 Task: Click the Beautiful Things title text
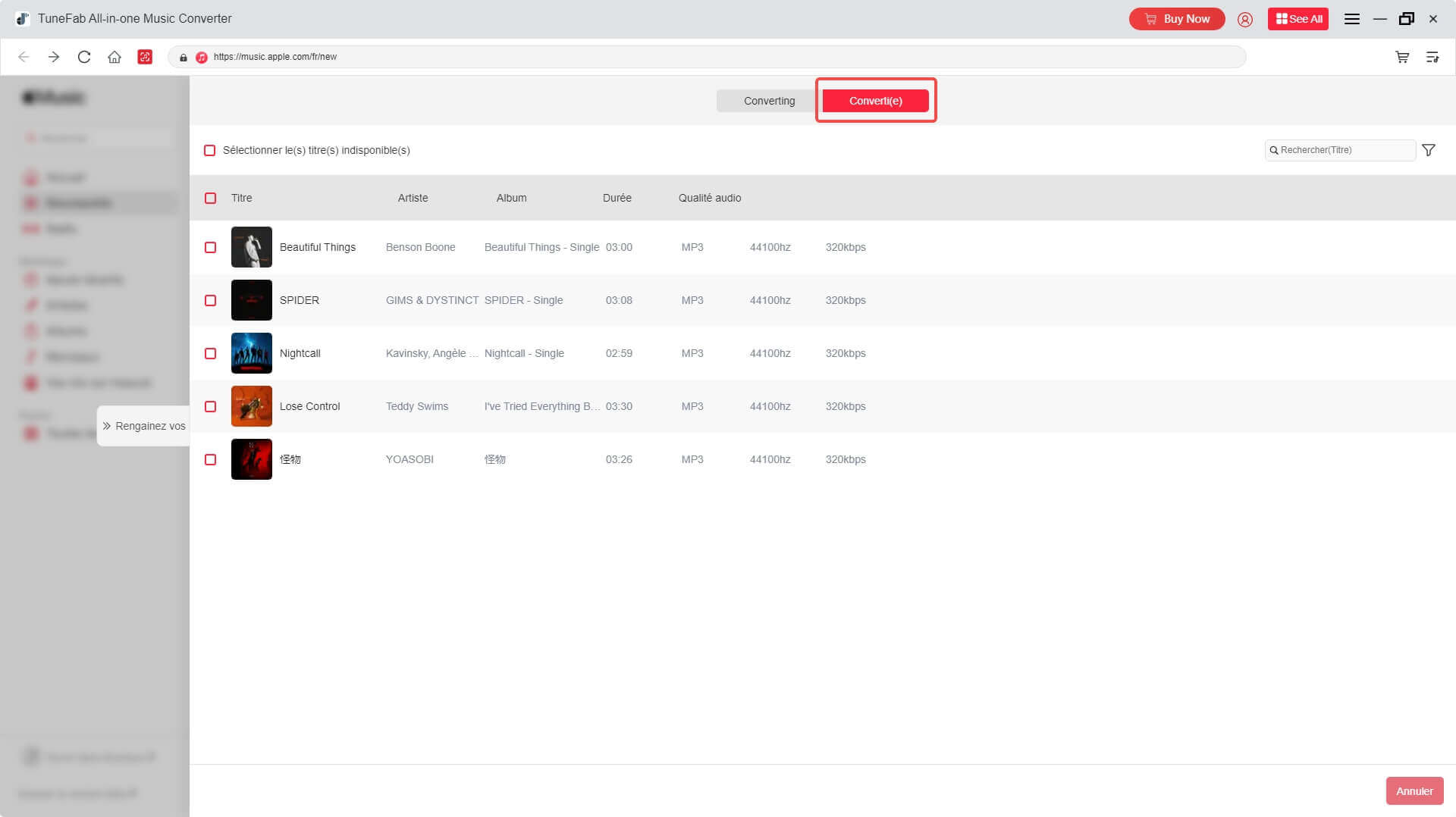pos(318,247)
